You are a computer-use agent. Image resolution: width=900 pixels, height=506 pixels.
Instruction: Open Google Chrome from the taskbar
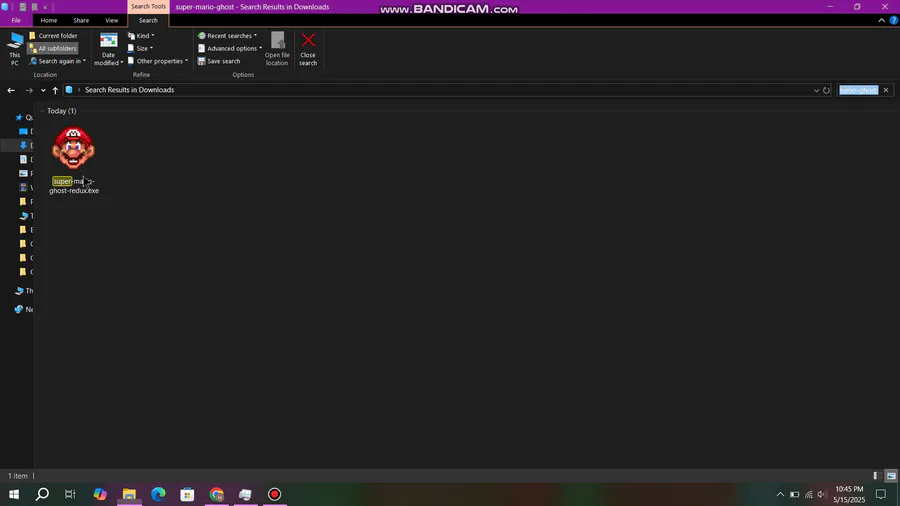pyautogui.click(x=216, y=494)
